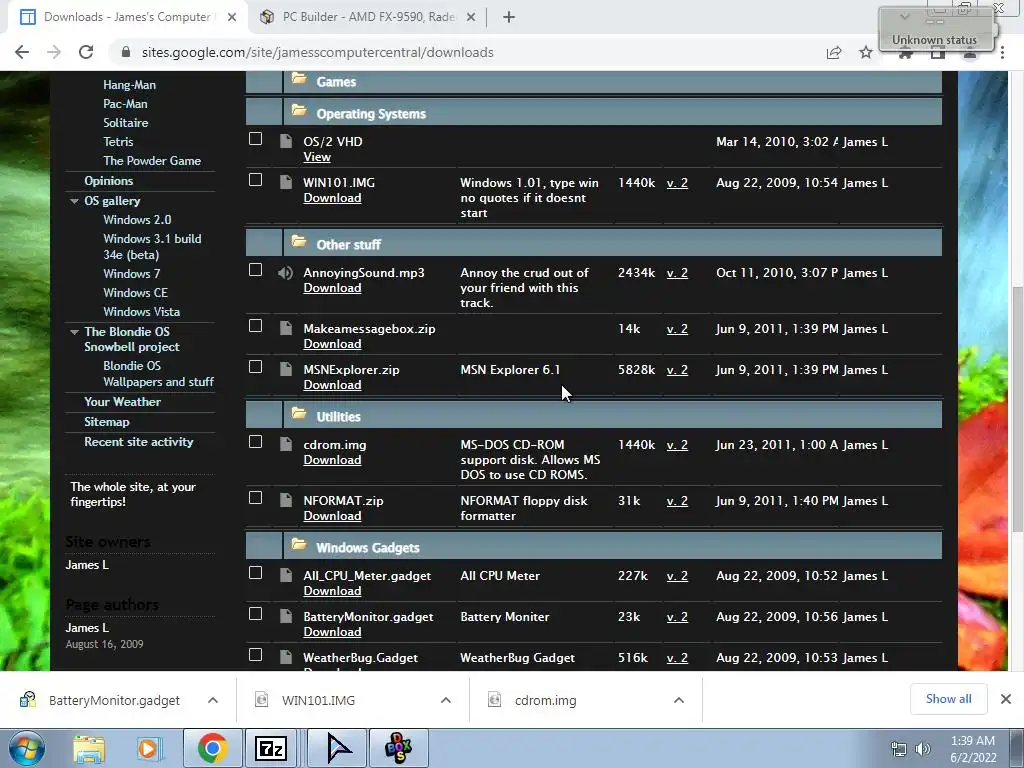Click Download under MSNExplorer.zip

(x=332, y=385)
